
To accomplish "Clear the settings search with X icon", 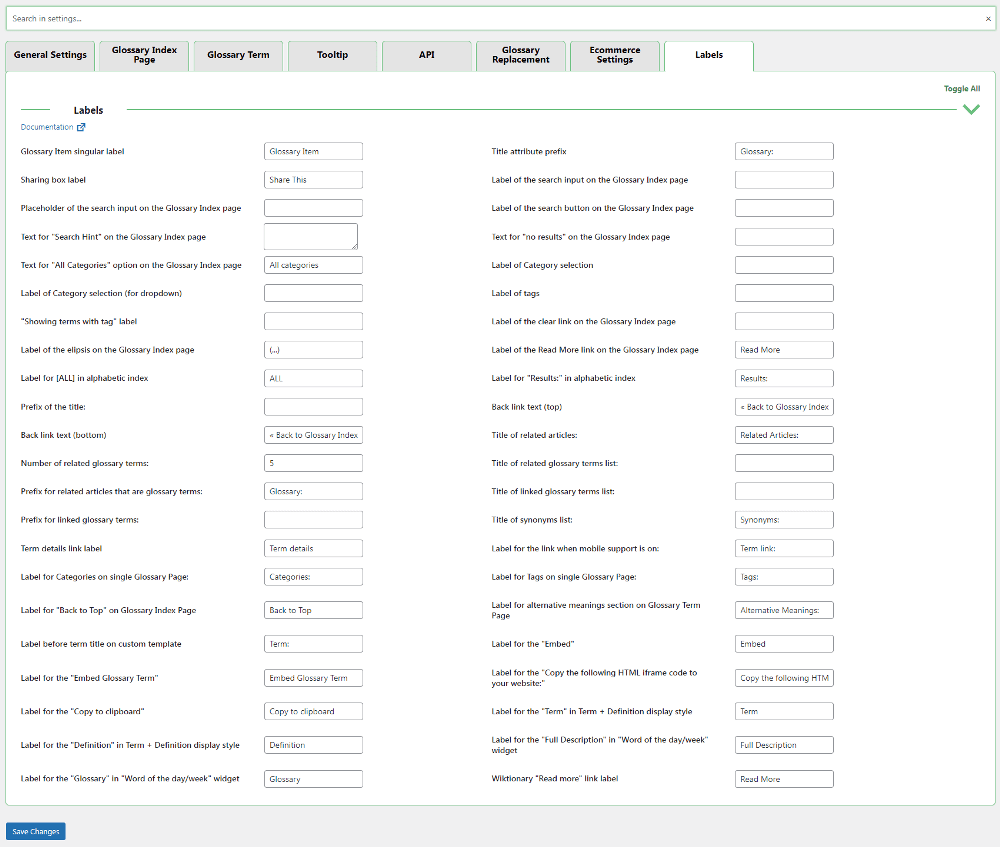I will pyautogui.click(x=988, y=19).
